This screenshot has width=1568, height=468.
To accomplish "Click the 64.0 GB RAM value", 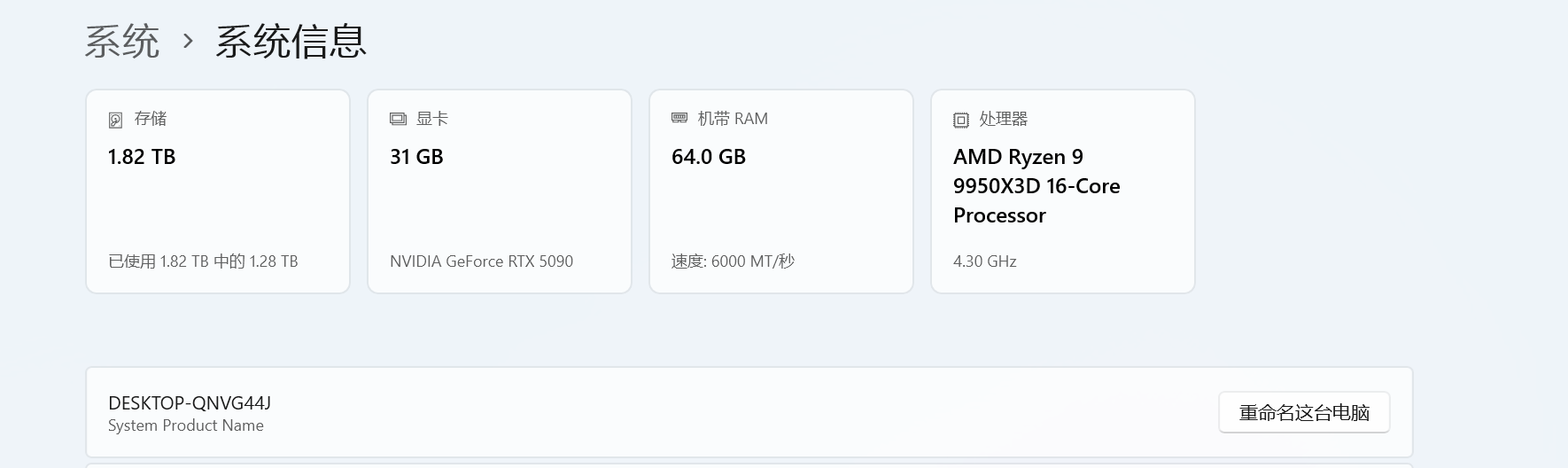I will pyautogui.click(x=709, y=157).
